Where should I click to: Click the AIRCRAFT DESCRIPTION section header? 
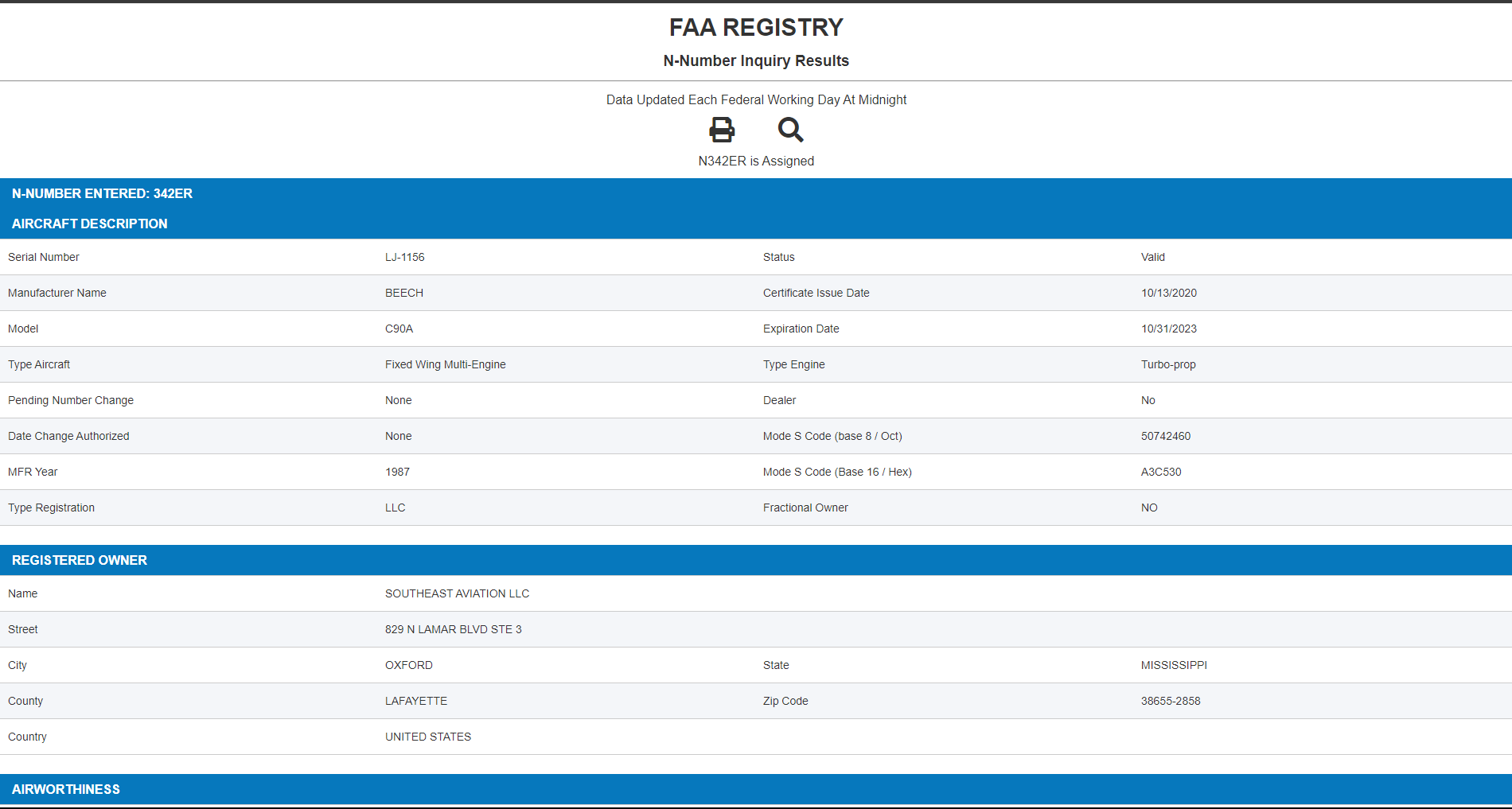(x=89, y=224)
